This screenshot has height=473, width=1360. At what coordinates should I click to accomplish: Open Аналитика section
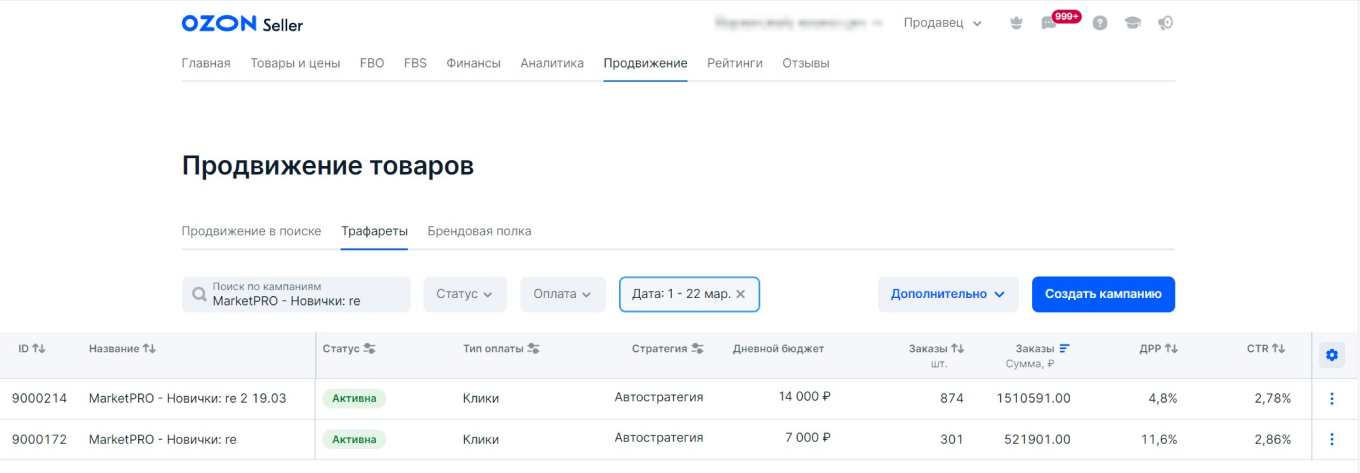coord(552,63)
